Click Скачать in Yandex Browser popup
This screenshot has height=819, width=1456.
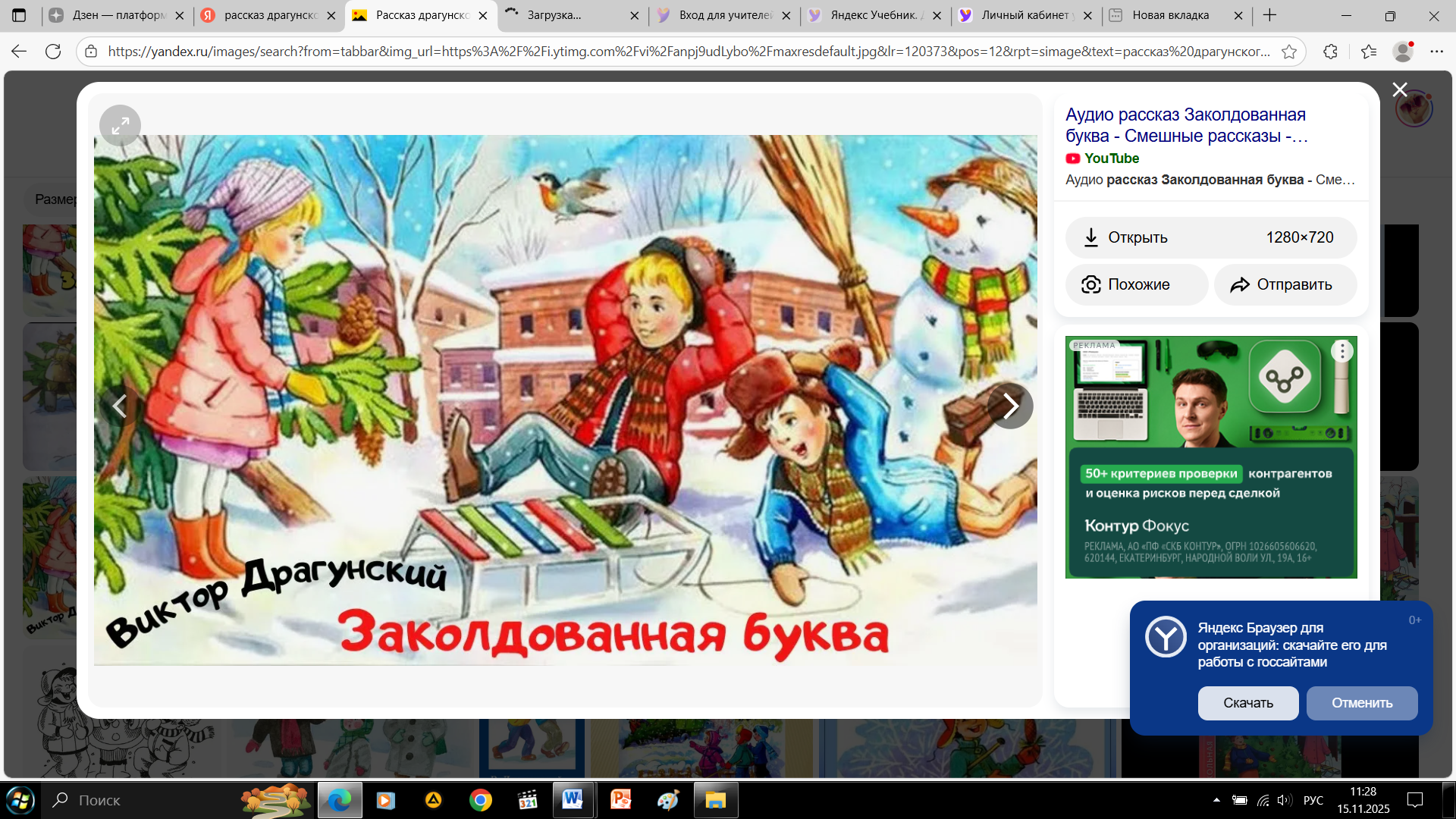[x=1247, y=703]
